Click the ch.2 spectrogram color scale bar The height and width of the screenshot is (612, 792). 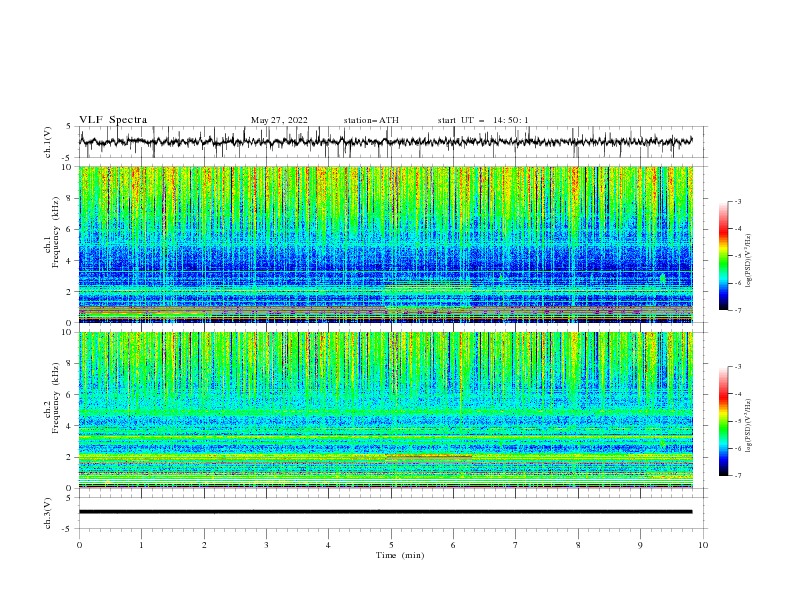[x=724, y=421]
